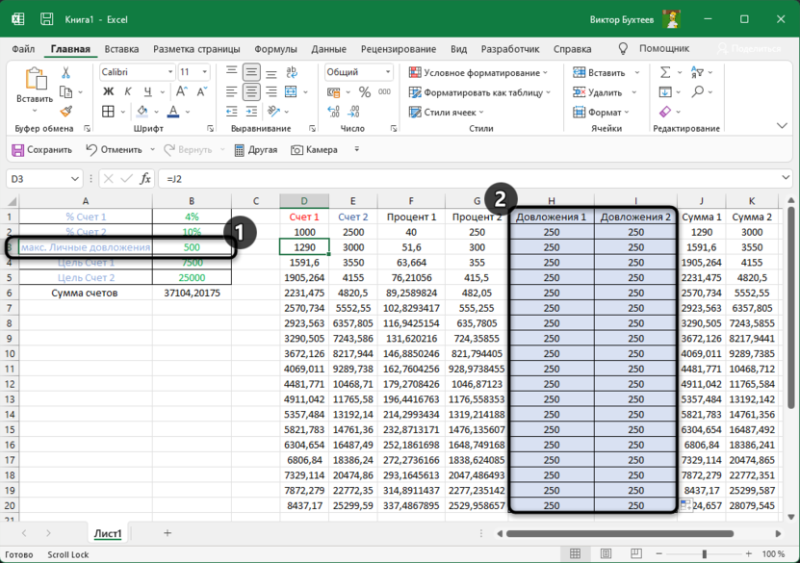Click the Fill down icon
Viewport: 800px width, 563px height.
(x=665, y=92)
